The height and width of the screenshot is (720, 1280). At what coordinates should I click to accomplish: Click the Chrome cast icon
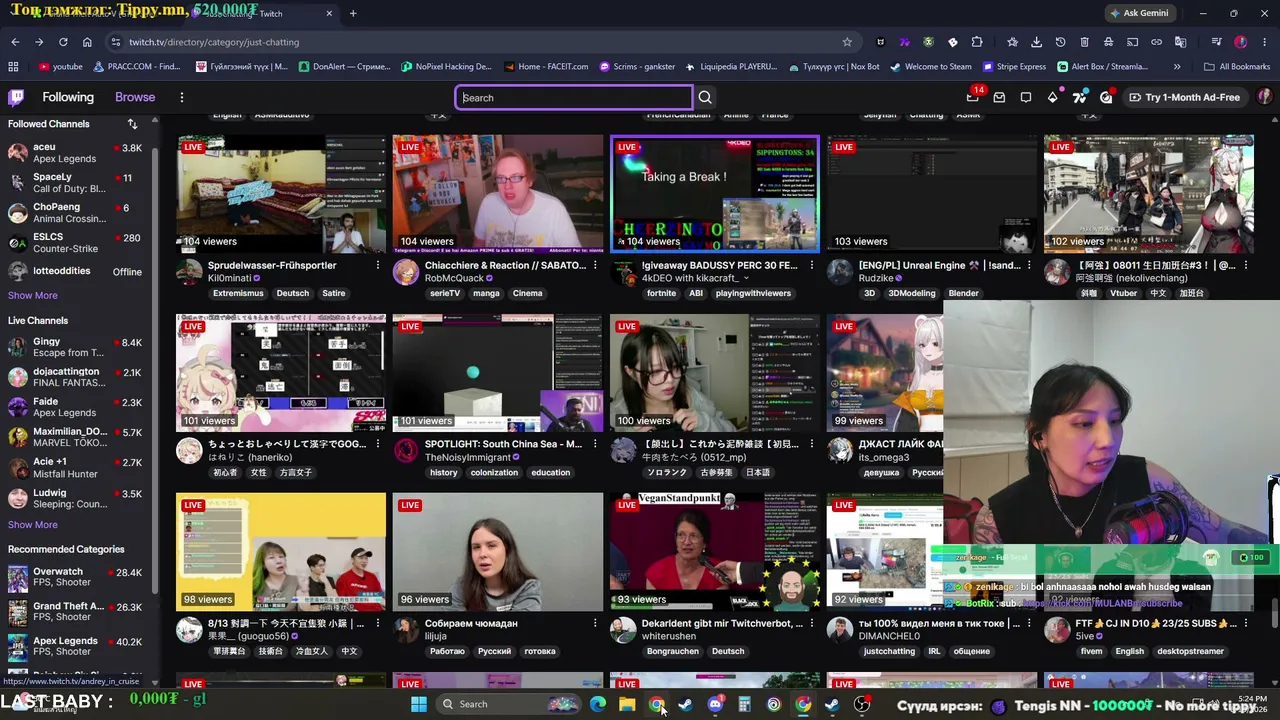coord(1133,42)
